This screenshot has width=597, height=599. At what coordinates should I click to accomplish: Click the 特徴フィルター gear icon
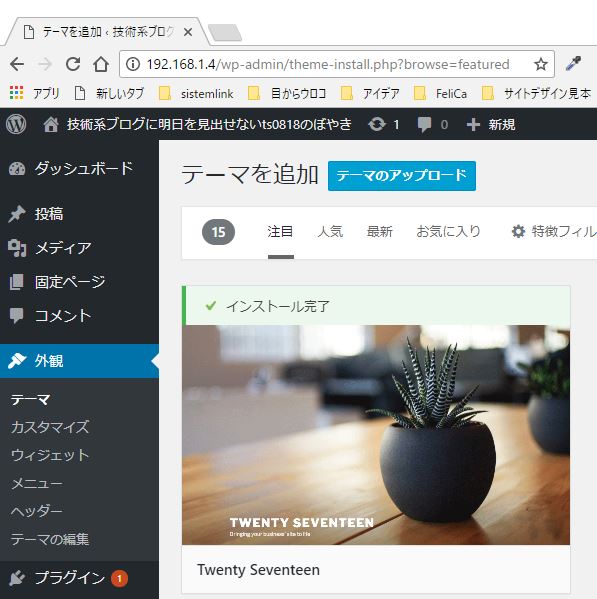(518, 232)
